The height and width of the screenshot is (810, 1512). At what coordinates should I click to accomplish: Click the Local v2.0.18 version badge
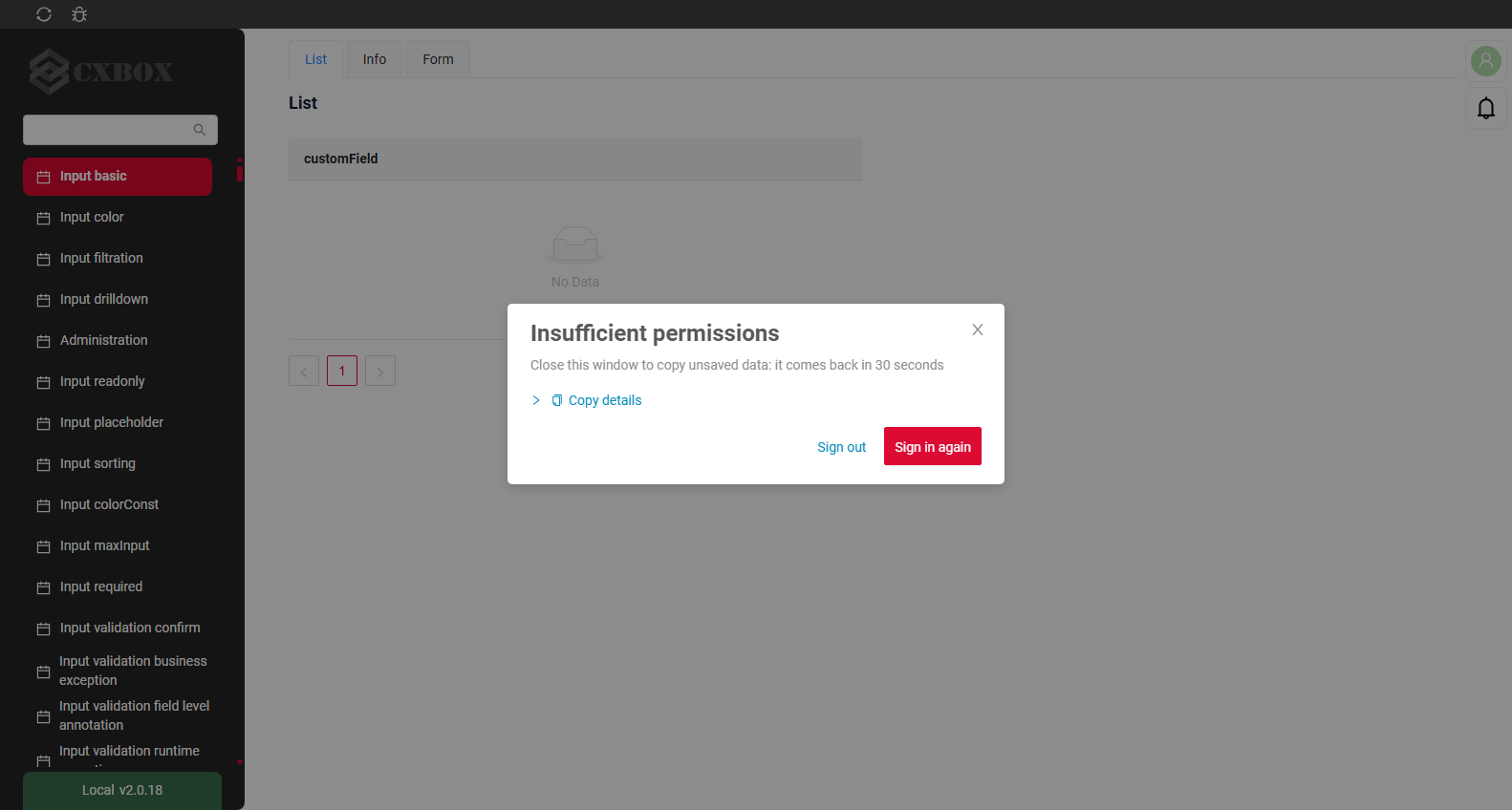[122, 790]
